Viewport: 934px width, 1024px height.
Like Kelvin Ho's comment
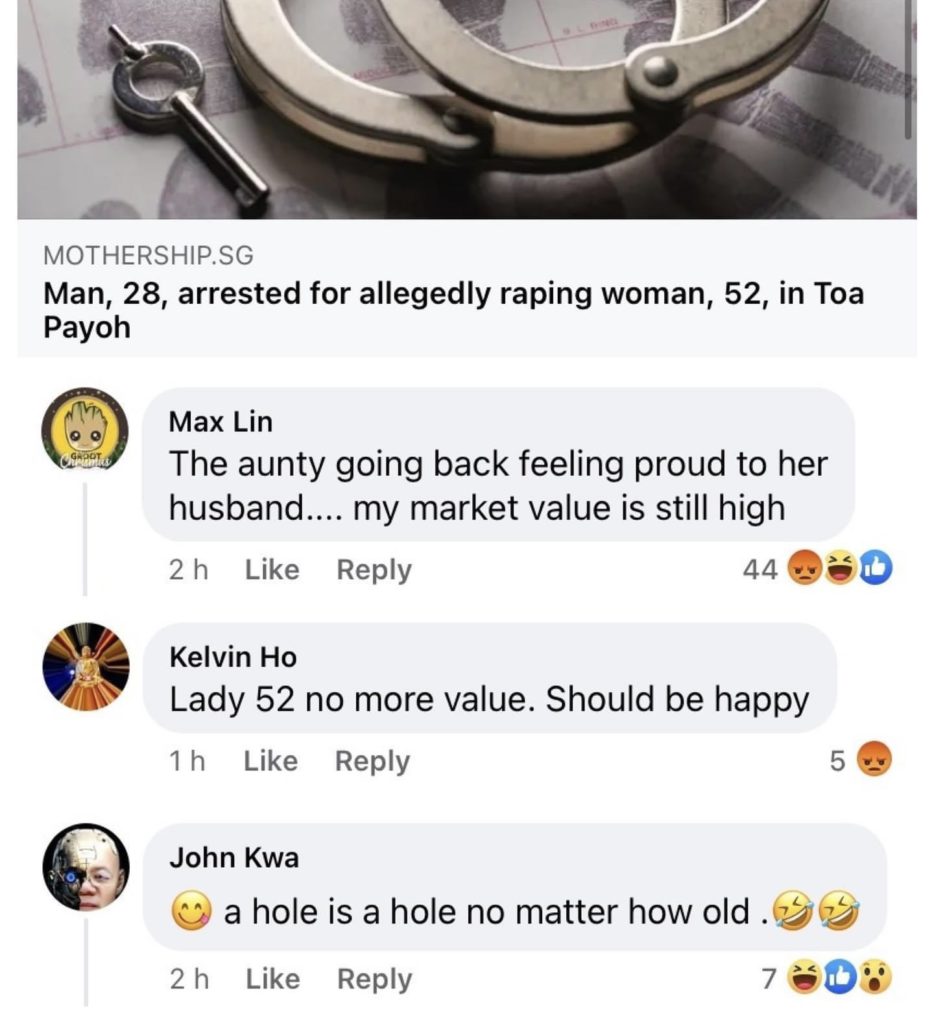tap(270, 761)
